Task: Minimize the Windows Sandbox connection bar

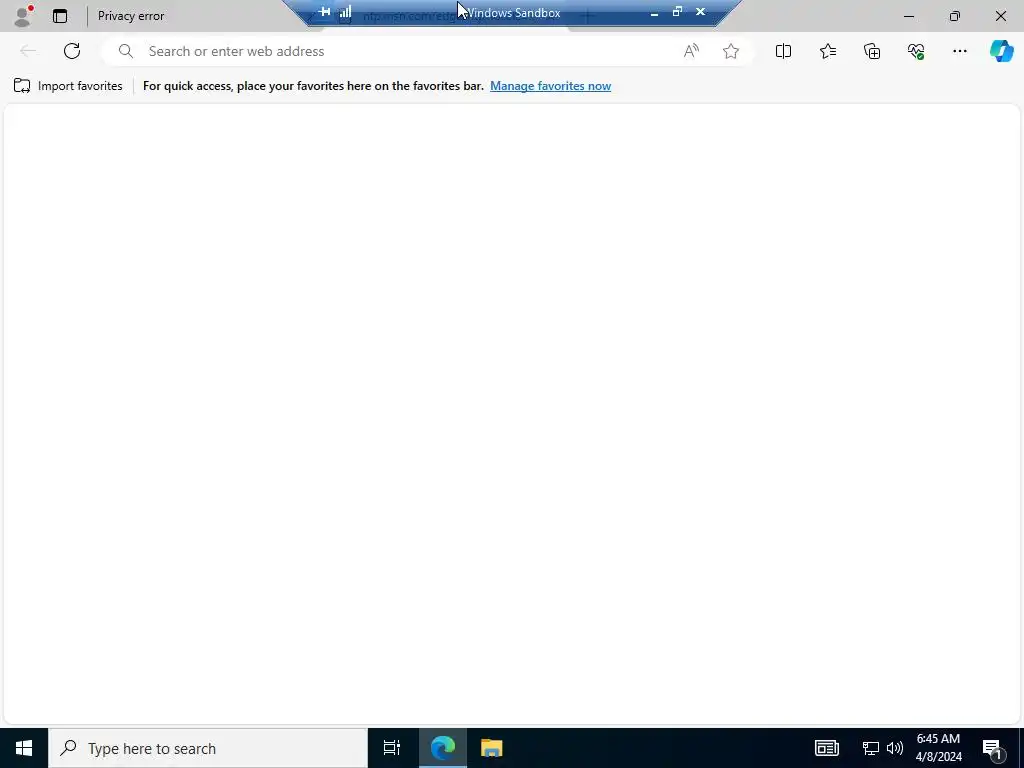Action: (654, 12)
